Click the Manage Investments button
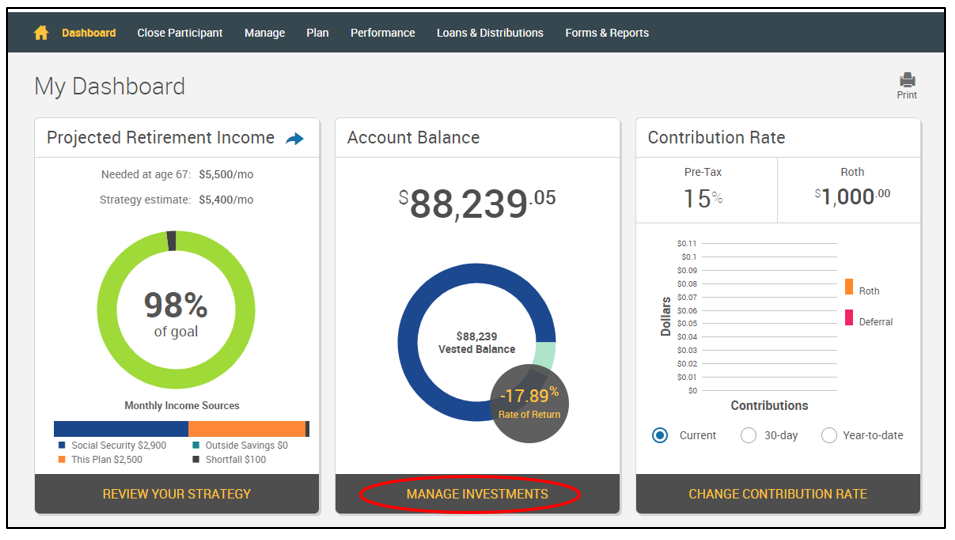This screenshot has width=955, height=540. [x=477, y=494]
